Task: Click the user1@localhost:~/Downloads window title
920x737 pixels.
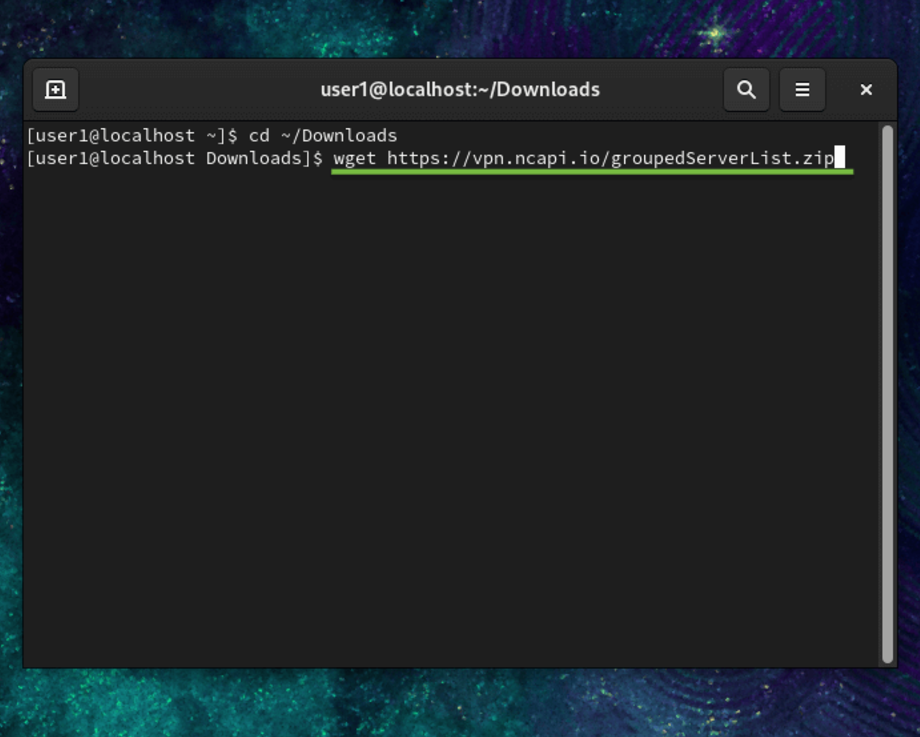Action: (460, 90)
